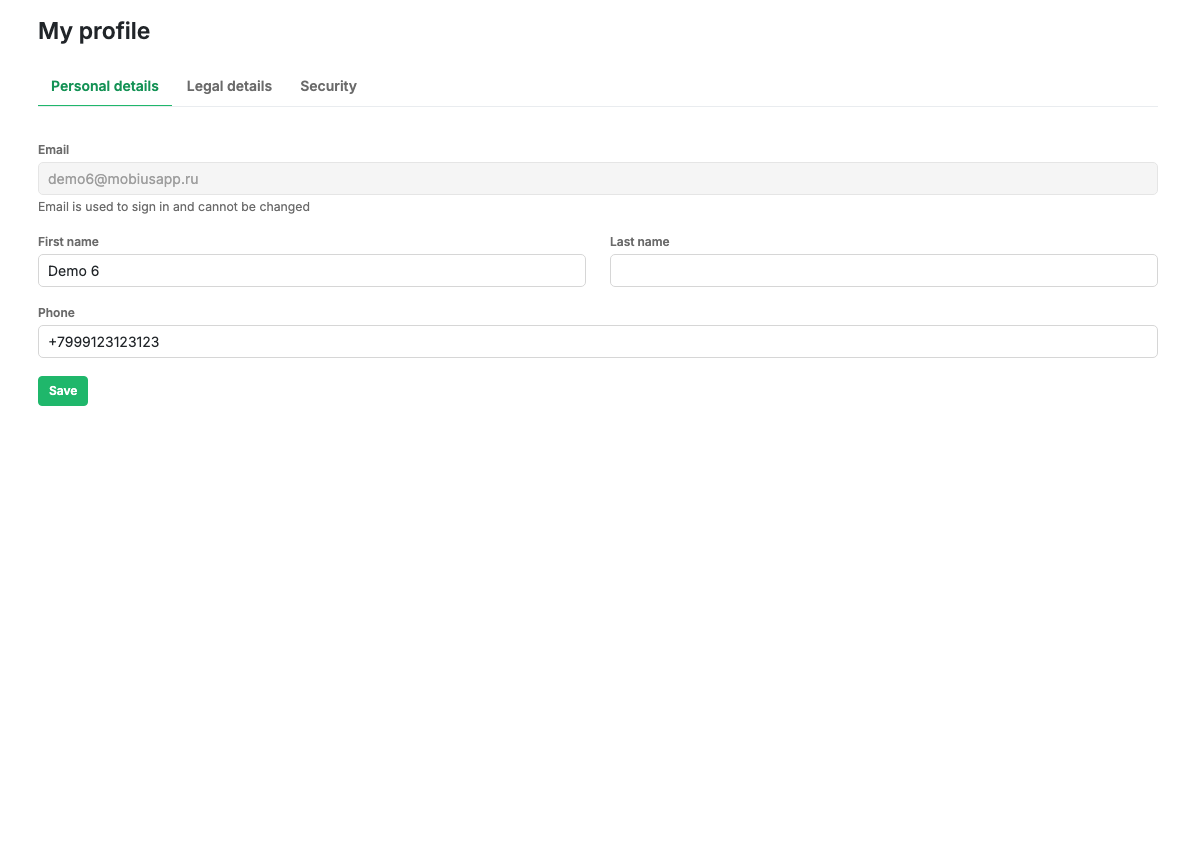Viewport: 1196px width, 848px height.
Task: Go to the Security tab
Action: (328, 86)
